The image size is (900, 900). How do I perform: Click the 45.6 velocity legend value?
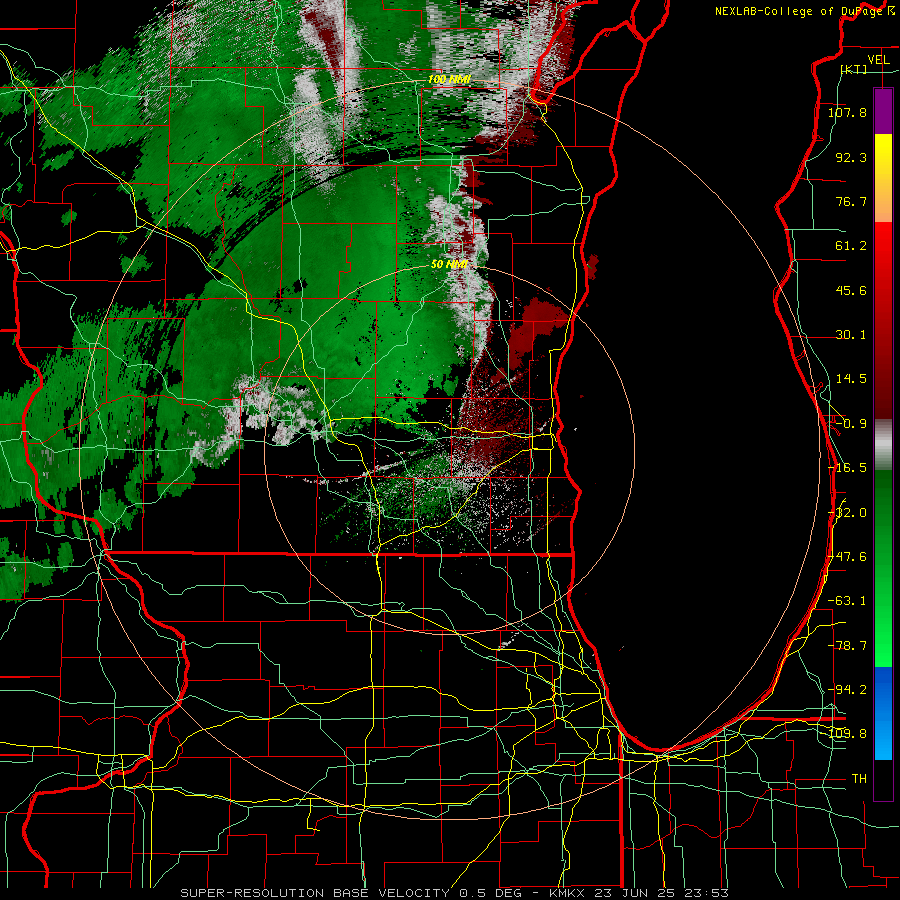(851, 290)
